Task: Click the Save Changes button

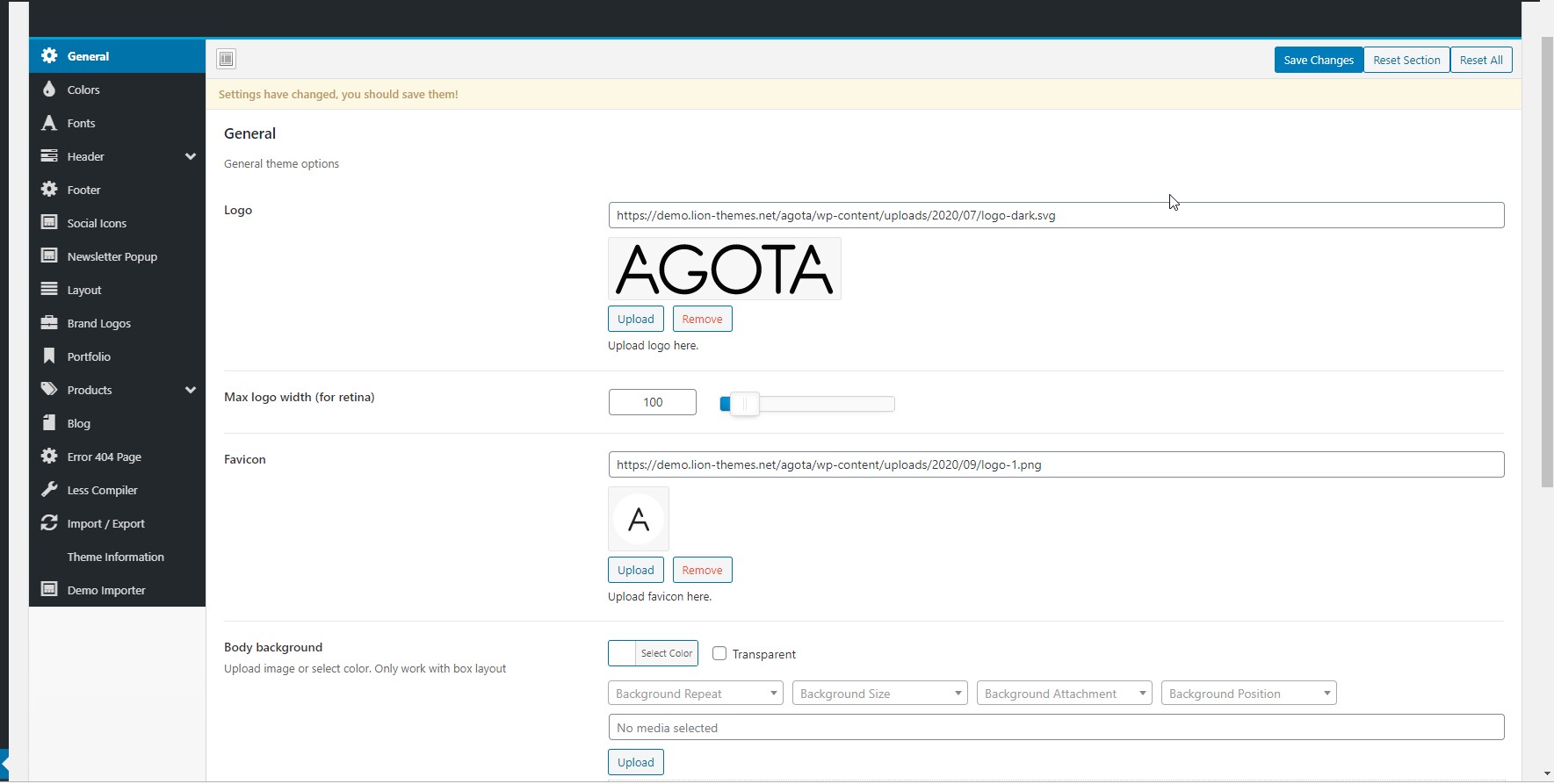Action: pos(1318,60)
